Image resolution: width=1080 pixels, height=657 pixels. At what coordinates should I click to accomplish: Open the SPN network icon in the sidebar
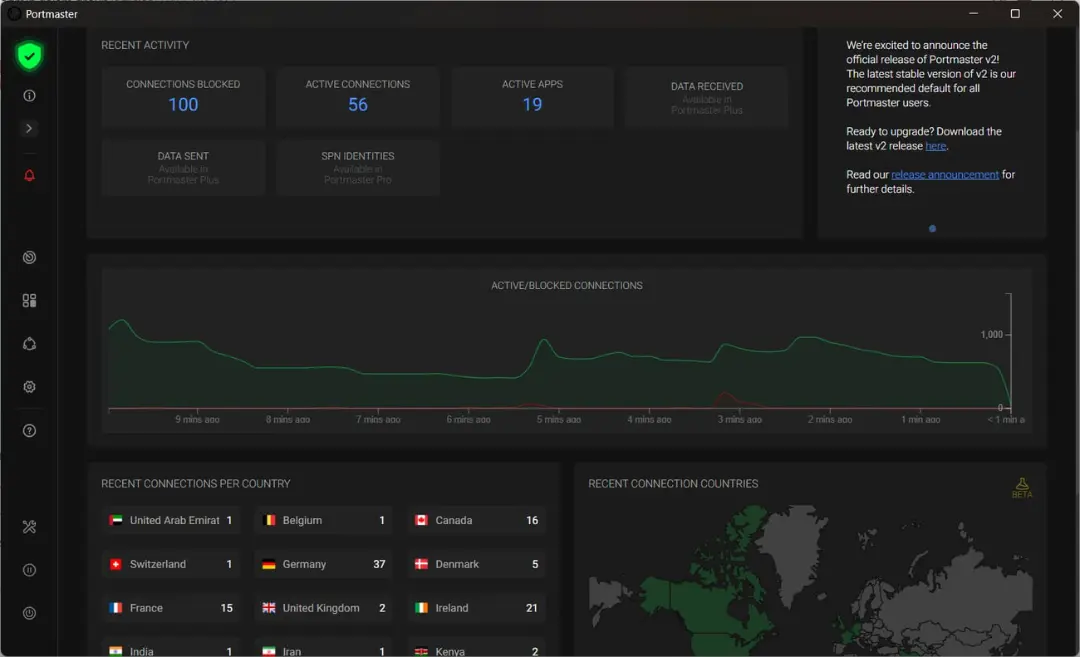tap(29, 344)
